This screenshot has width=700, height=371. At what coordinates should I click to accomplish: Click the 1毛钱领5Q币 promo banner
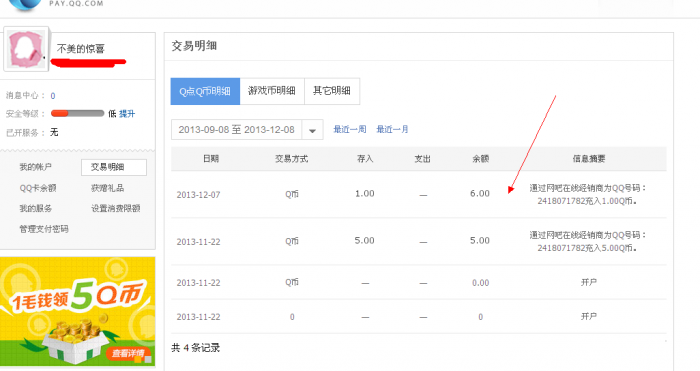(78, 312)
